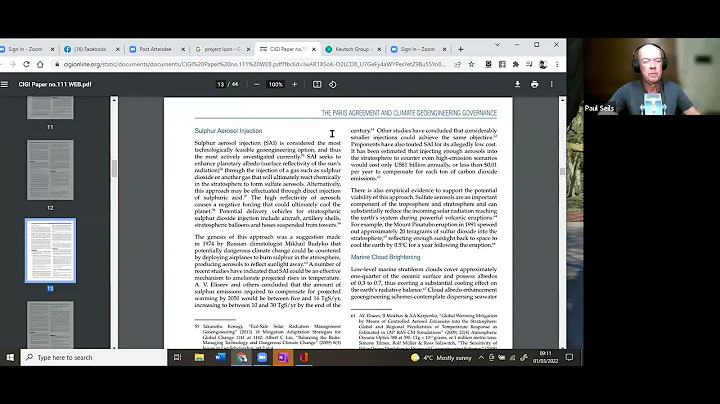Viewport: 720px width, 404px height.
Task: Click the weather widget Mostly sunny
Action: tap(441, 358)
